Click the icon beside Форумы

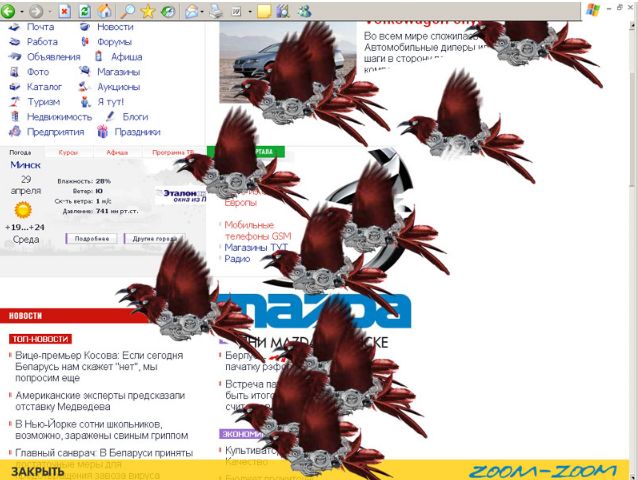(x=85, y=41)
